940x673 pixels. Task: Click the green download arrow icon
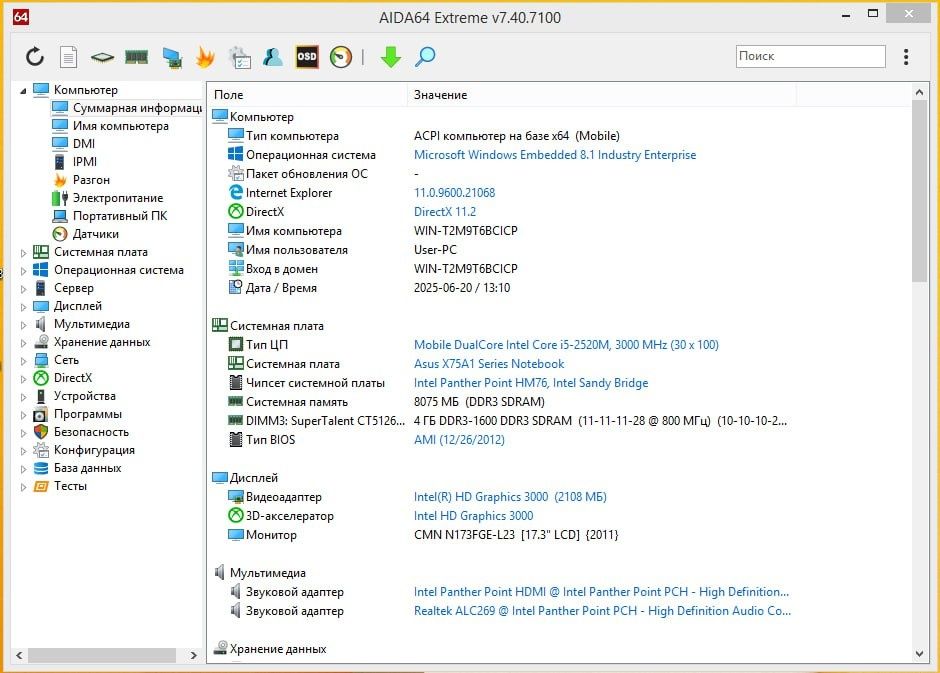pyautogui.click(x=391, y=57)
